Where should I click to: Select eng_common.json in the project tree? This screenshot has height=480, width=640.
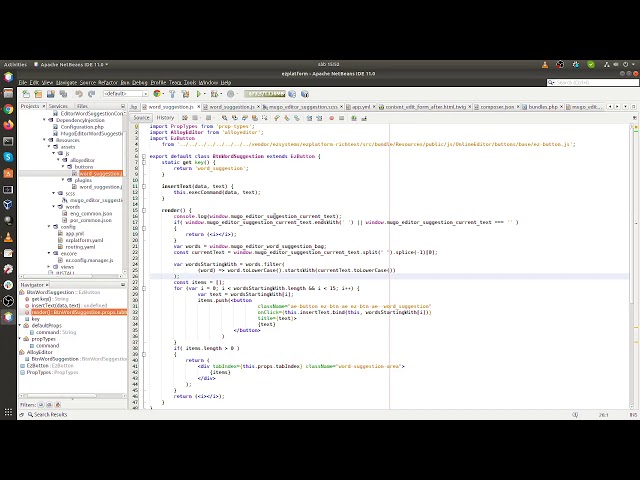click(91, 213)
